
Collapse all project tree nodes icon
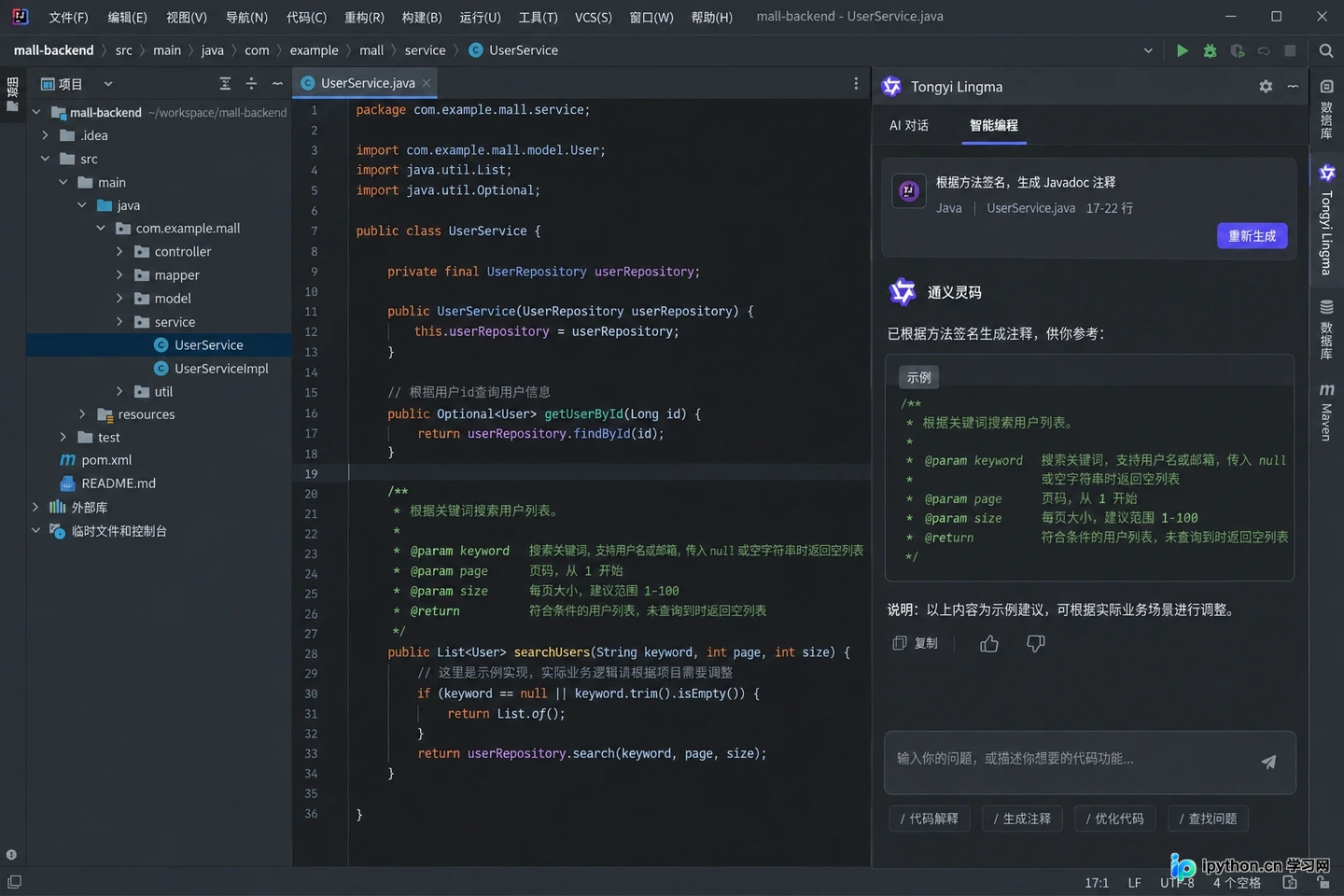click(x=251, y=84)
